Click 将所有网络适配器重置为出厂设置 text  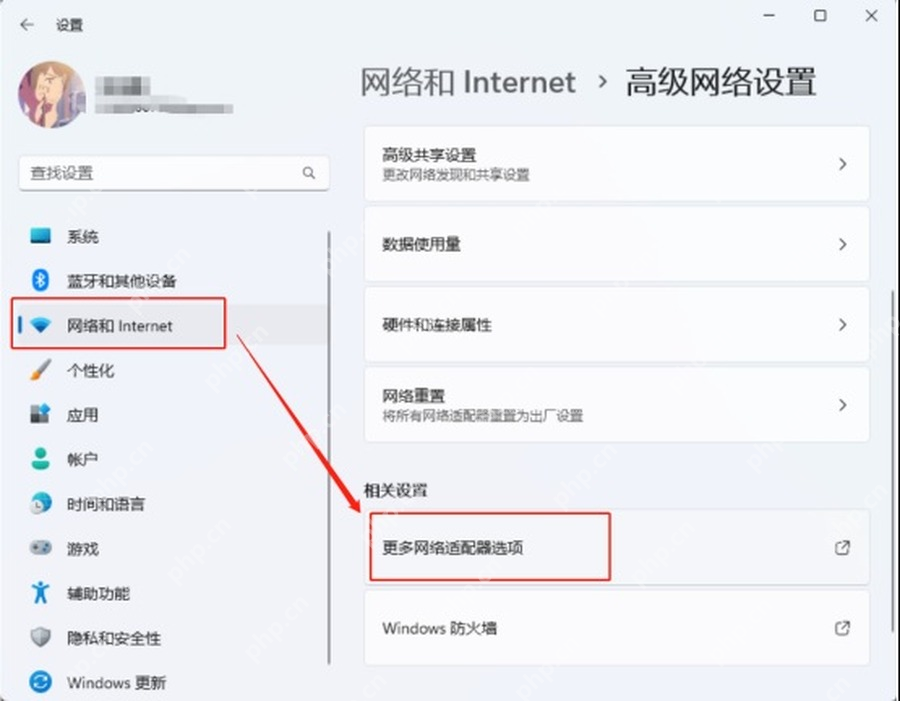[483, 416]
